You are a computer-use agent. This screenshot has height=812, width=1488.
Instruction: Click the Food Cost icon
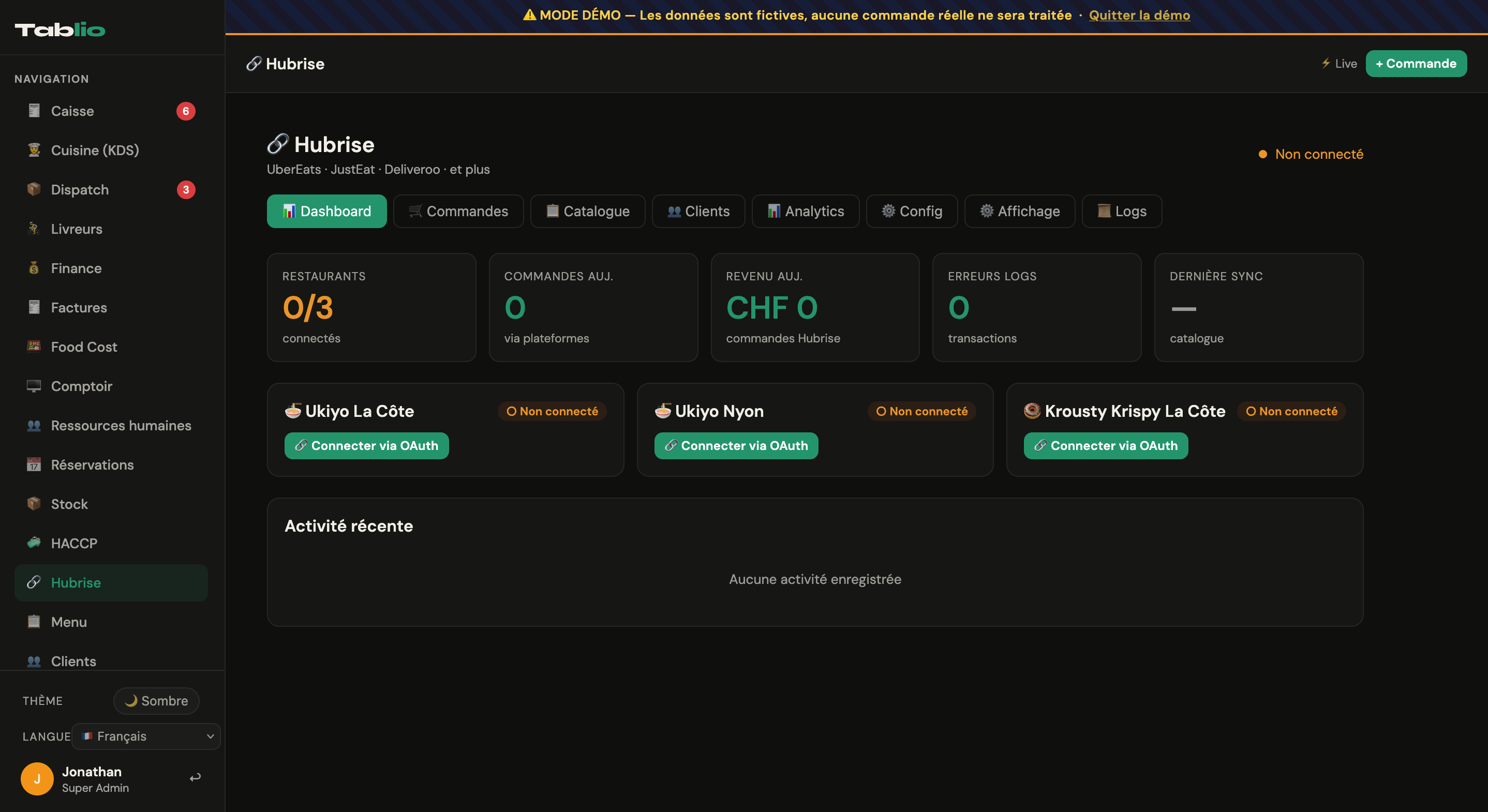pos(34,346)
